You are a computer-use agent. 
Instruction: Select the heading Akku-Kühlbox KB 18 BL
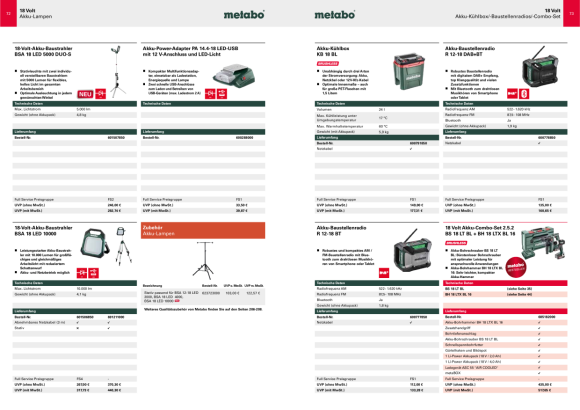[333, 51]
